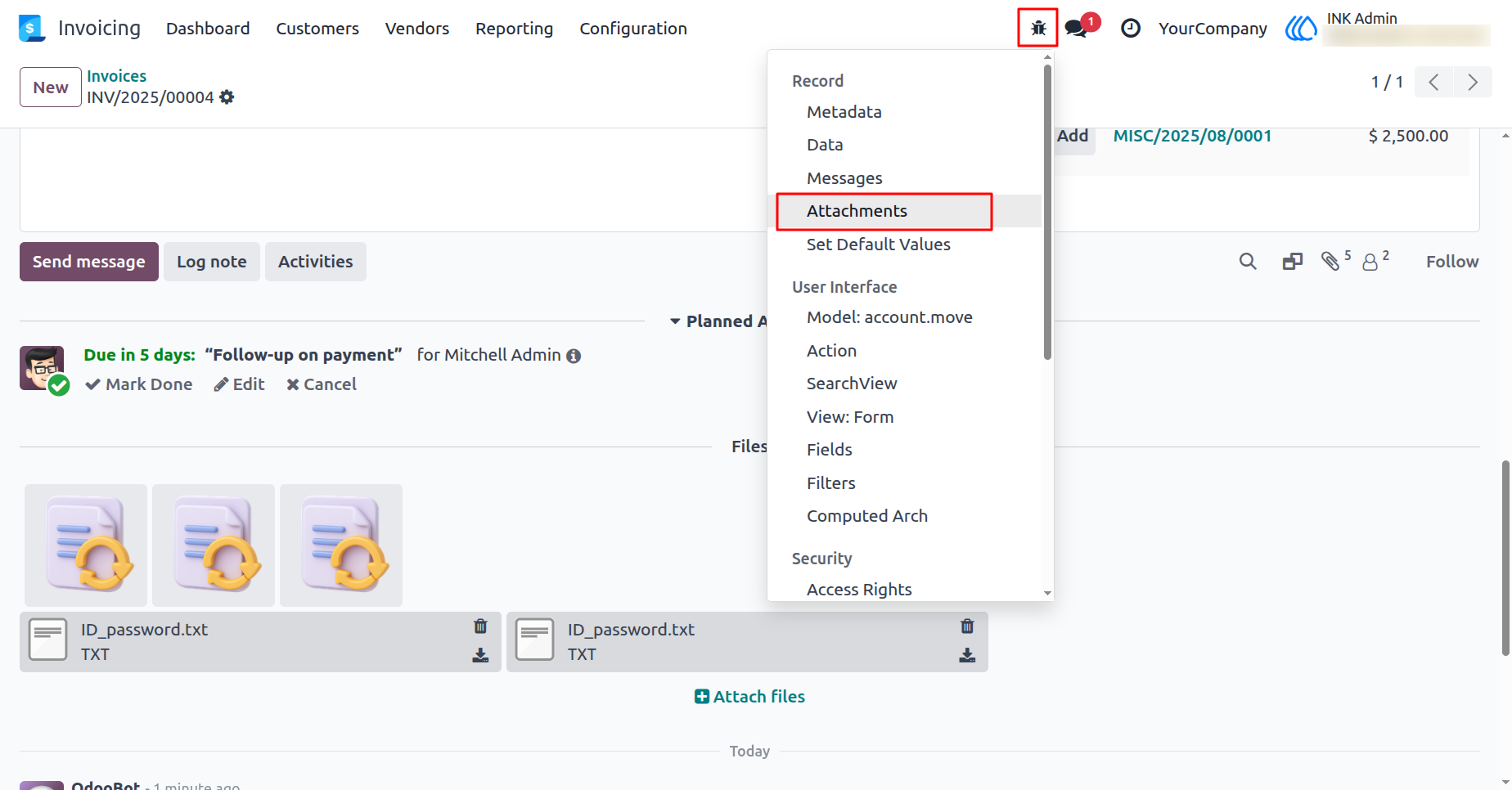
Task: Open the Vendors menu
Action: (417, 29)
